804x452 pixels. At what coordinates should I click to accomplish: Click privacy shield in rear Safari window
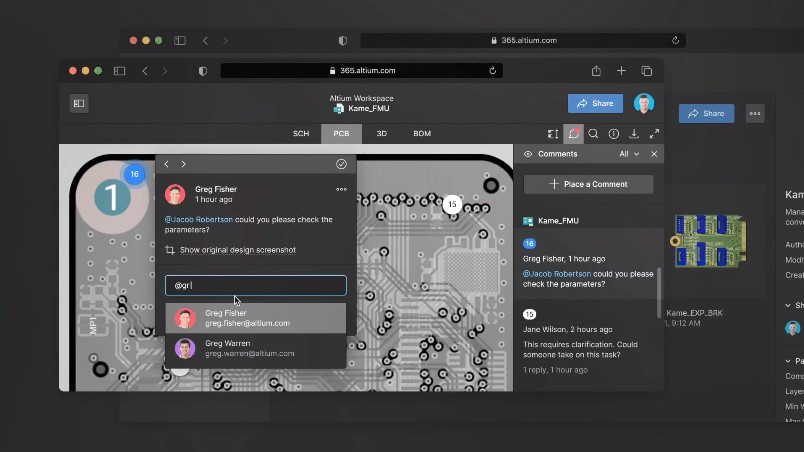coord(343,40)
